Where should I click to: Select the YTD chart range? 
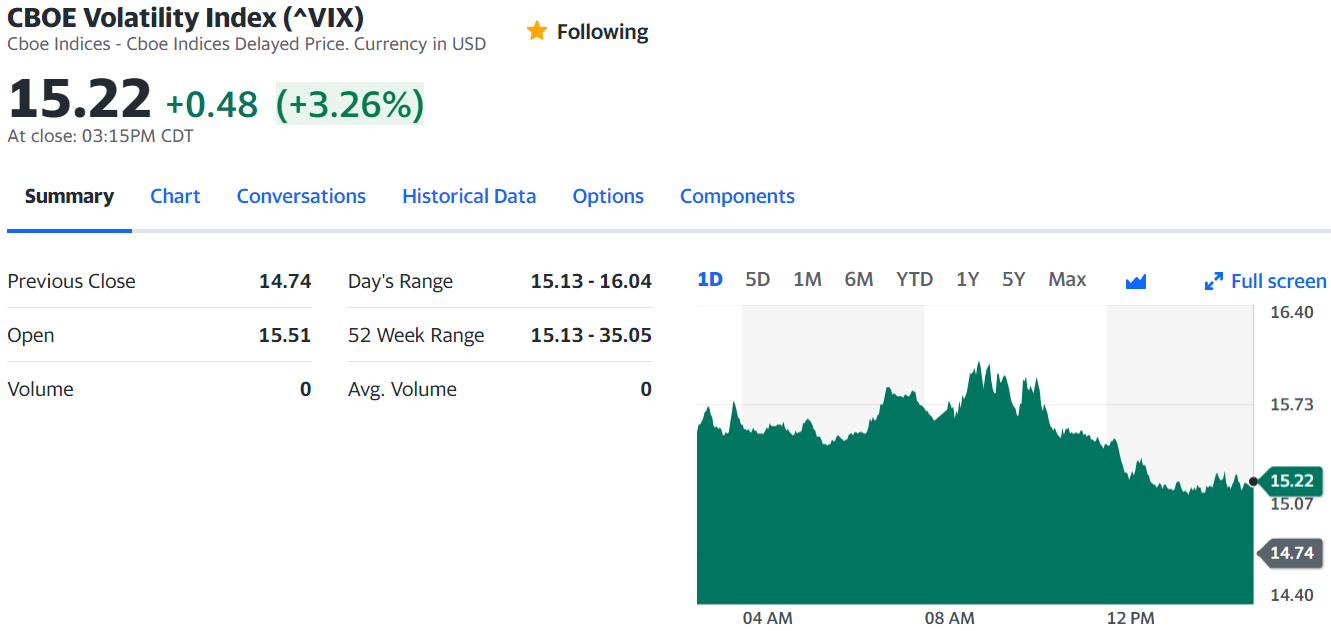click(914, 280)
